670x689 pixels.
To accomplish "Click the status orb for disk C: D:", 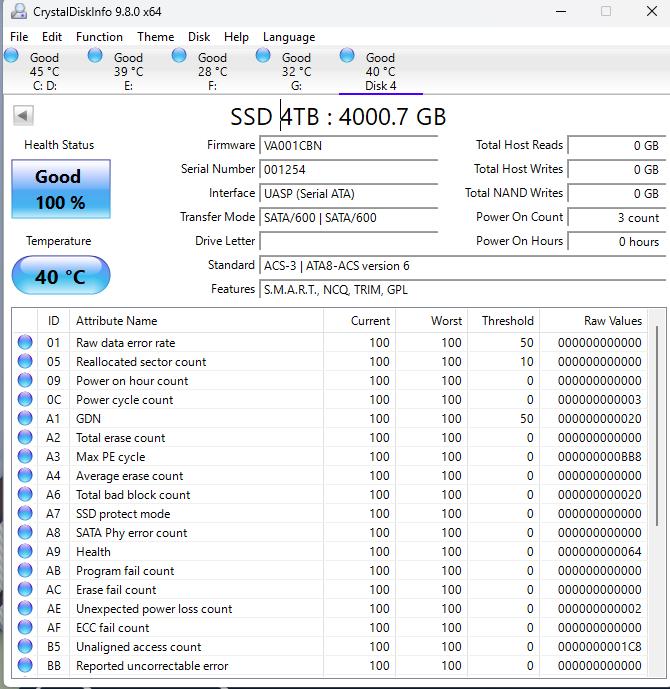I will (11, 55).
